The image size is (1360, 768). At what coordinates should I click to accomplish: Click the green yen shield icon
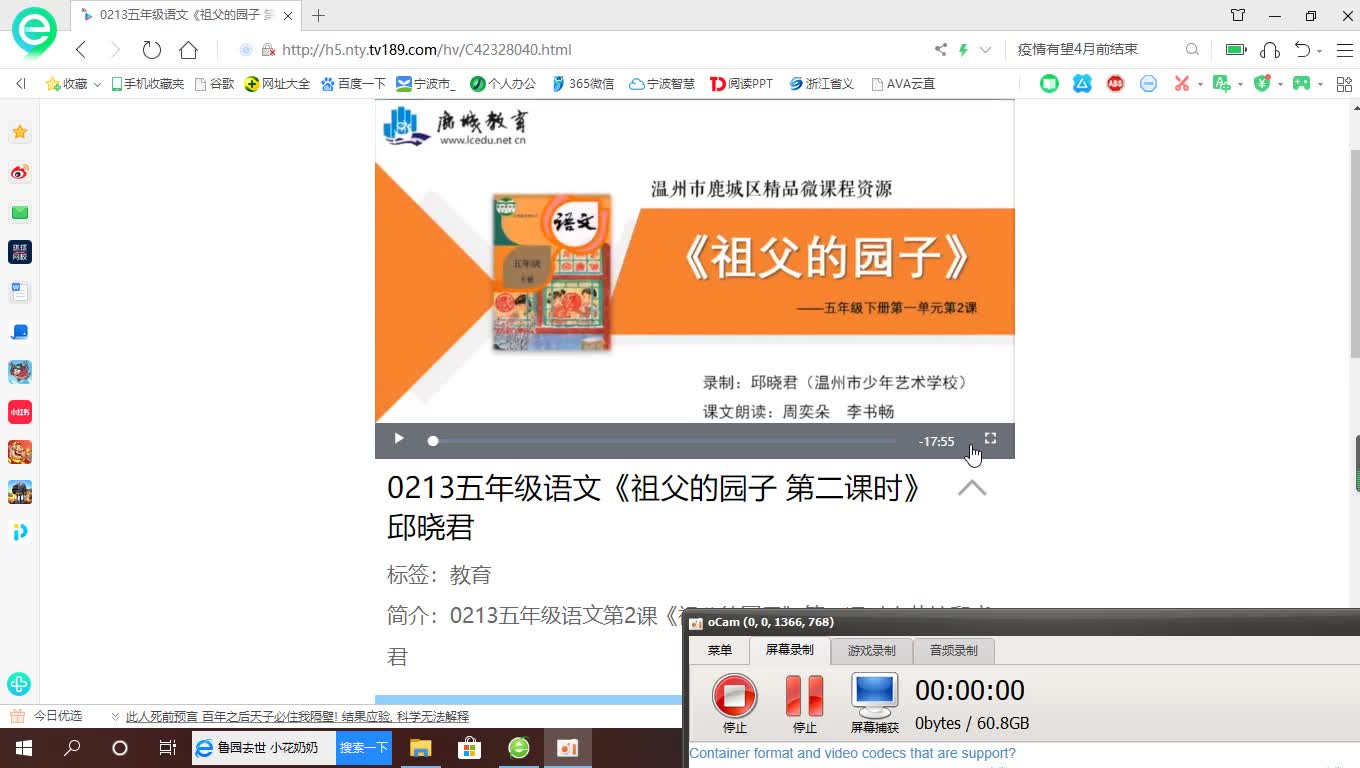pyautogui.click(x=1262, y=84)
